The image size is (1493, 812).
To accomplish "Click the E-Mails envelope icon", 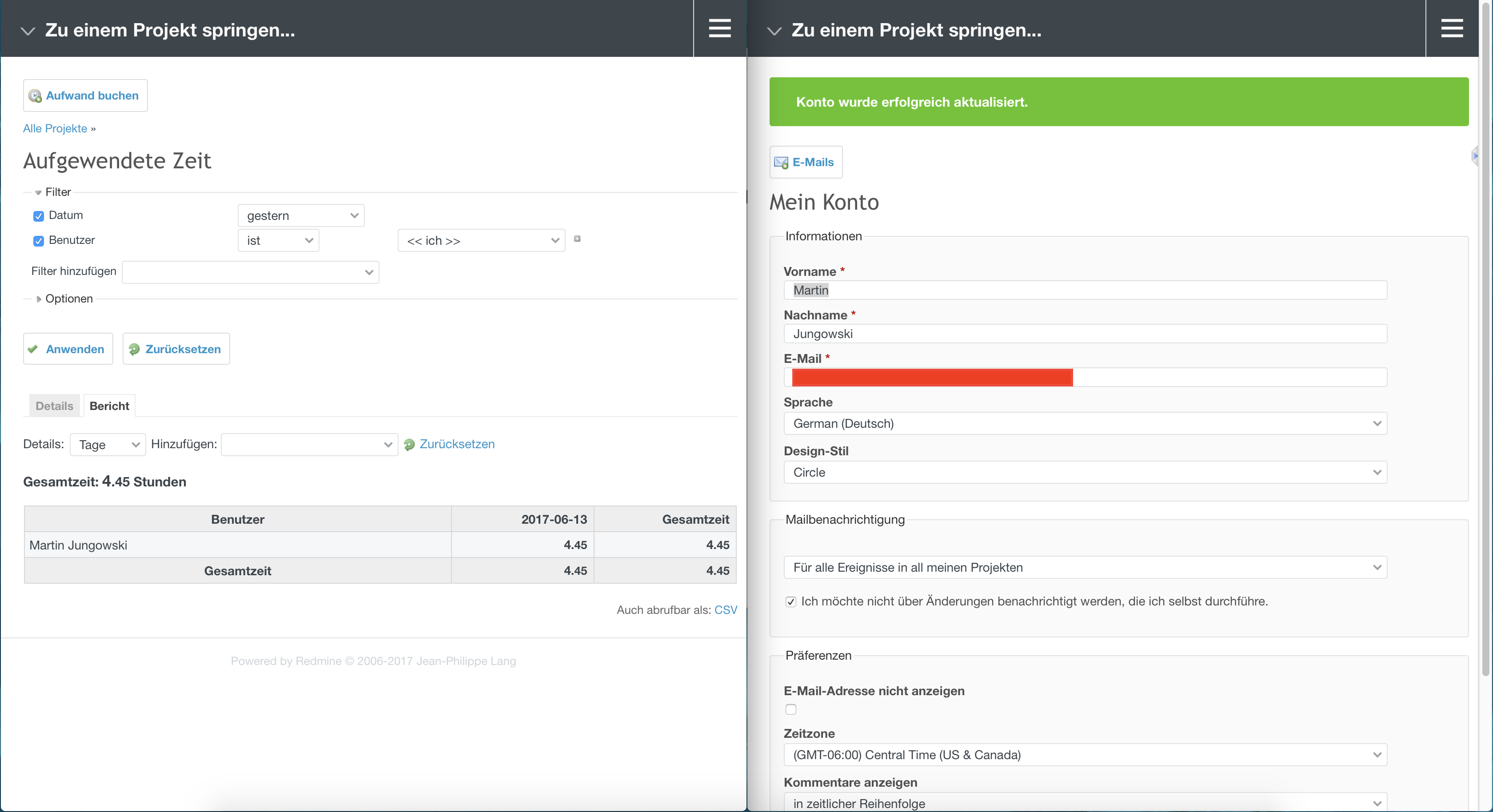I will (x=781, y=162).
